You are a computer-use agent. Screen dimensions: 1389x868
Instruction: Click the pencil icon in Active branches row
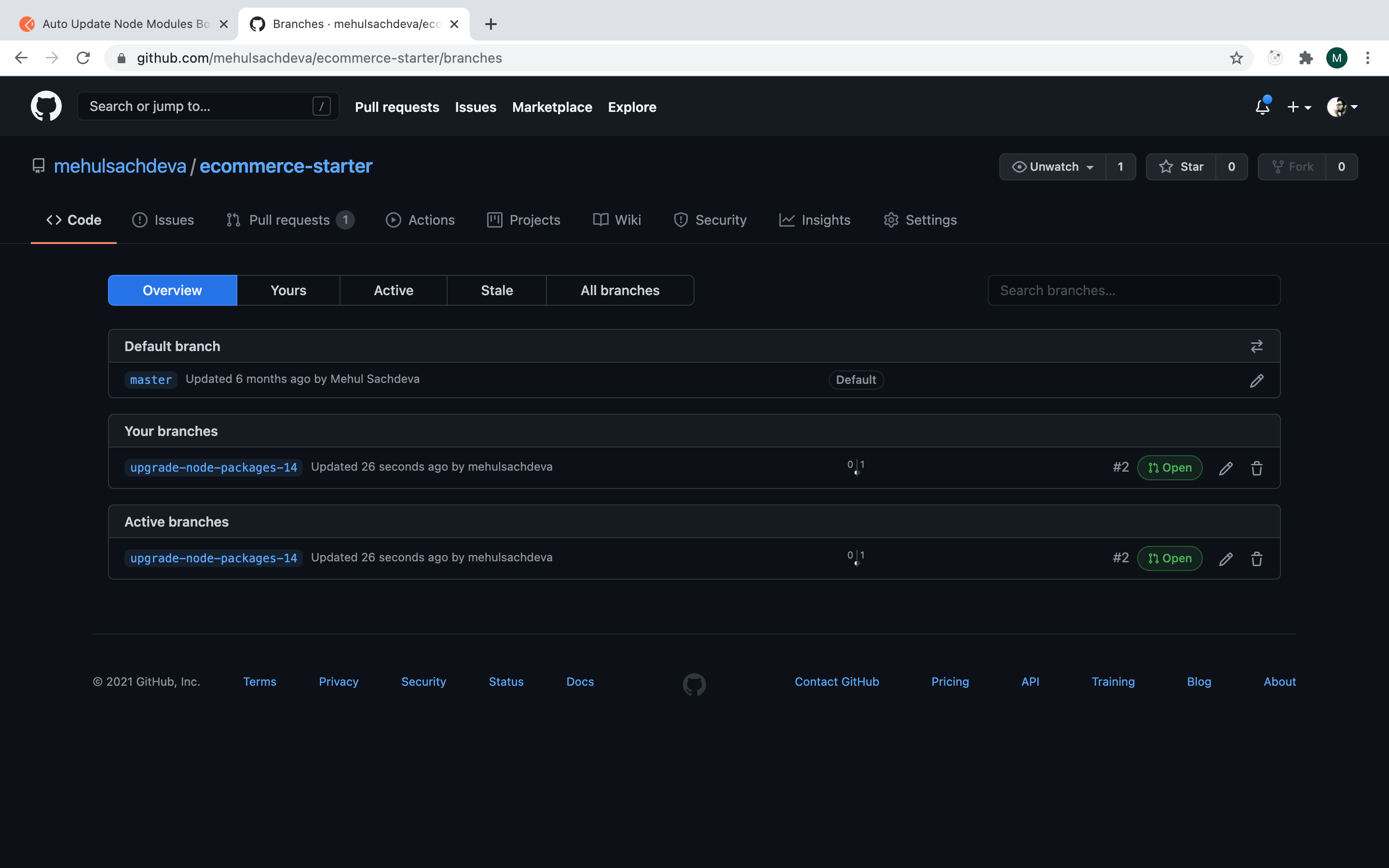pyautogui.click(x=1226, y=558)
